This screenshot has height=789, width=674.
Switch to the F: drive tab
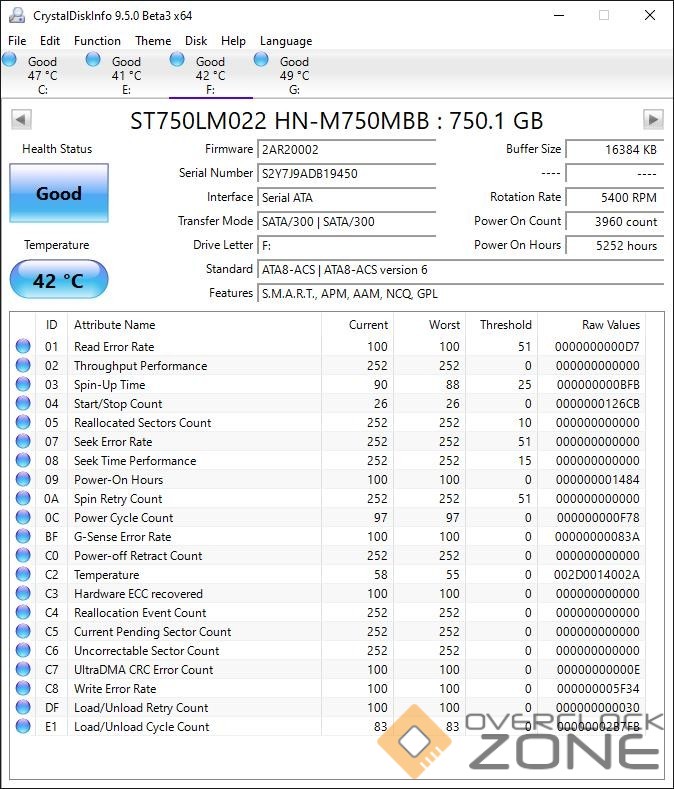210,75
